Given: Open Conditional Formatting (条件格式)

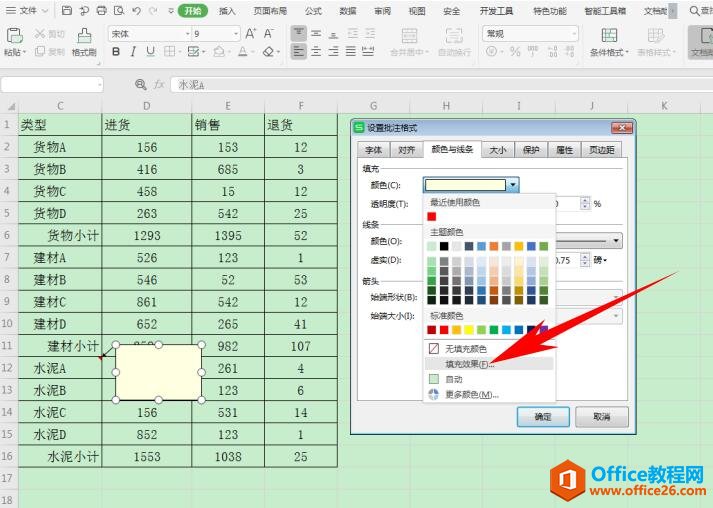Looking at the screenshot, I should (609, 42).
